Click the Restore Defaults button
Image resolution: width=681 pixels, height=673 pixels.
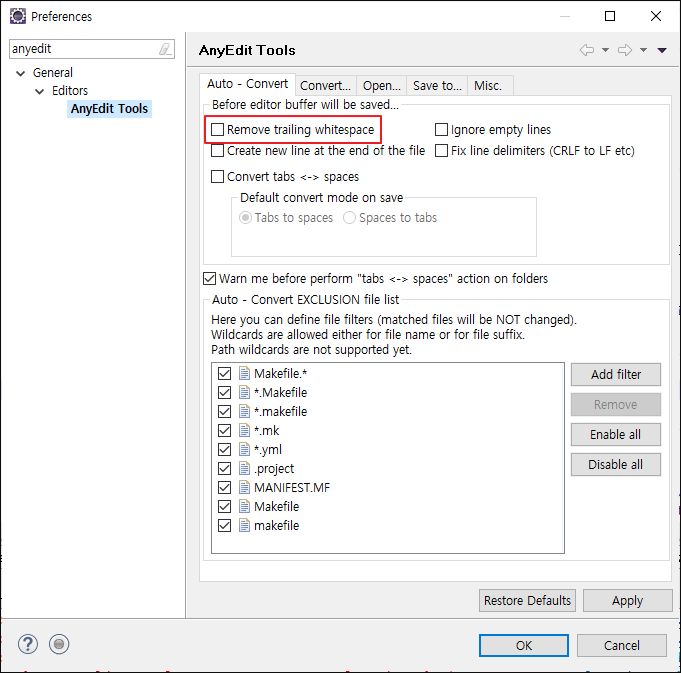click(x=527, y=600)
